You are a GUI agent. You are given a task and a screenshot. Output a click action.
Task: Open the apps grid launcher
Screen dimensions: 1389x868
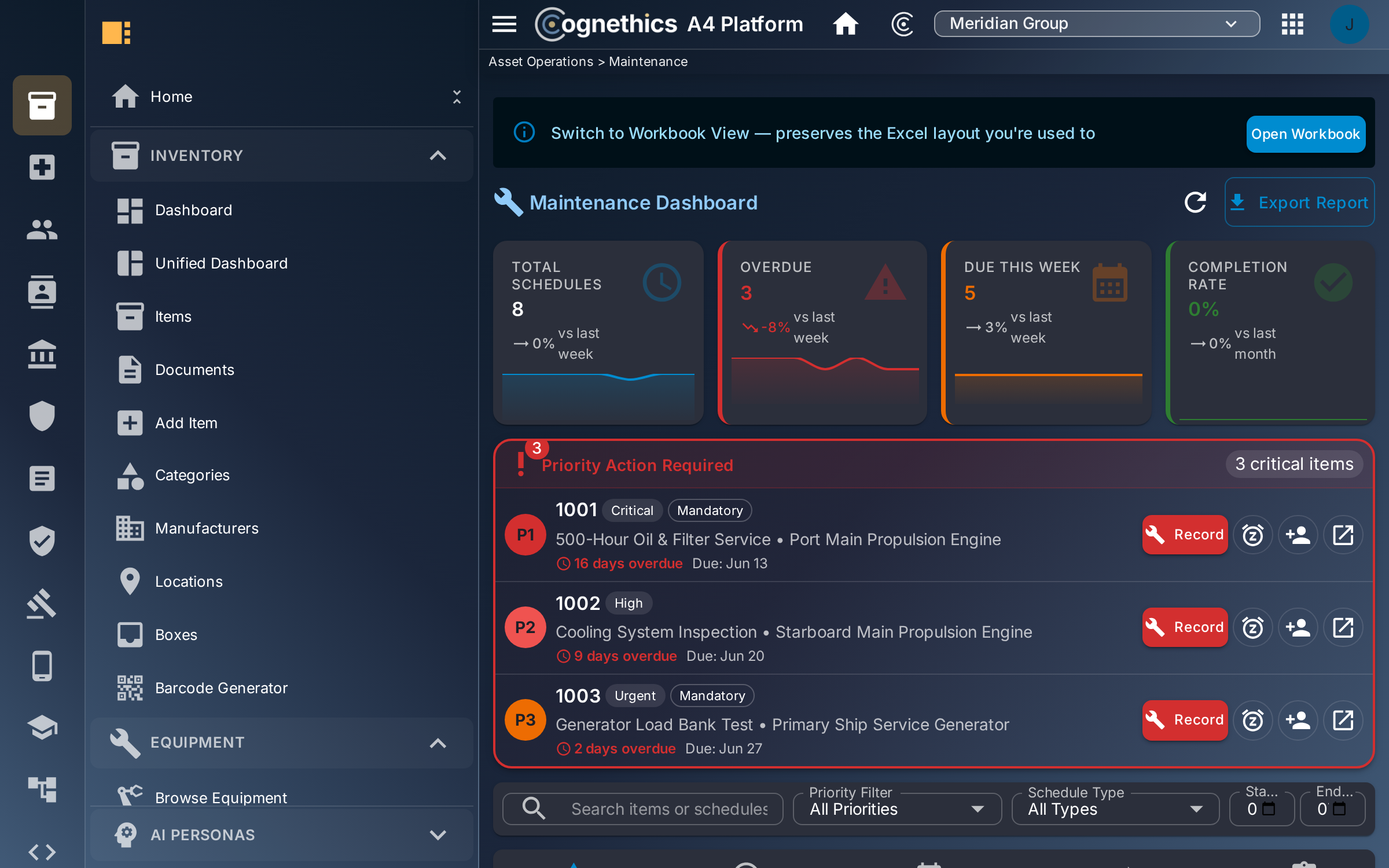1292,24
